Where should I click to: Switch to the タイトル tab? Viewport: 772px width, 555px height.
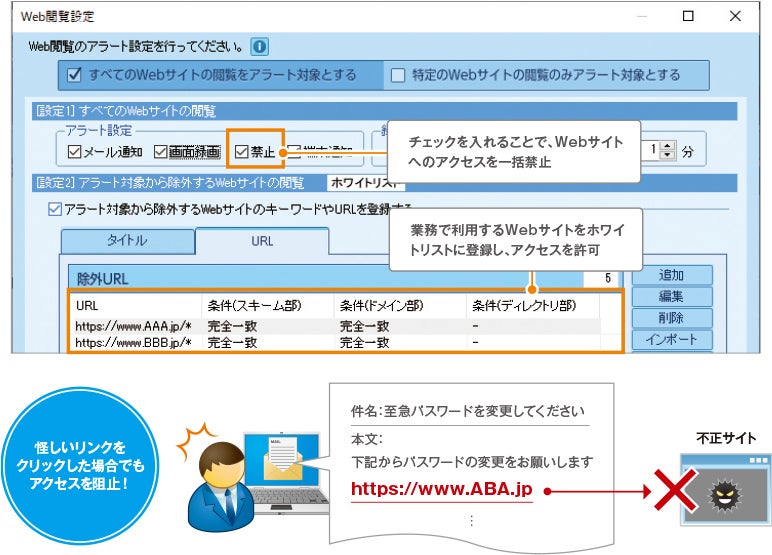127,241
